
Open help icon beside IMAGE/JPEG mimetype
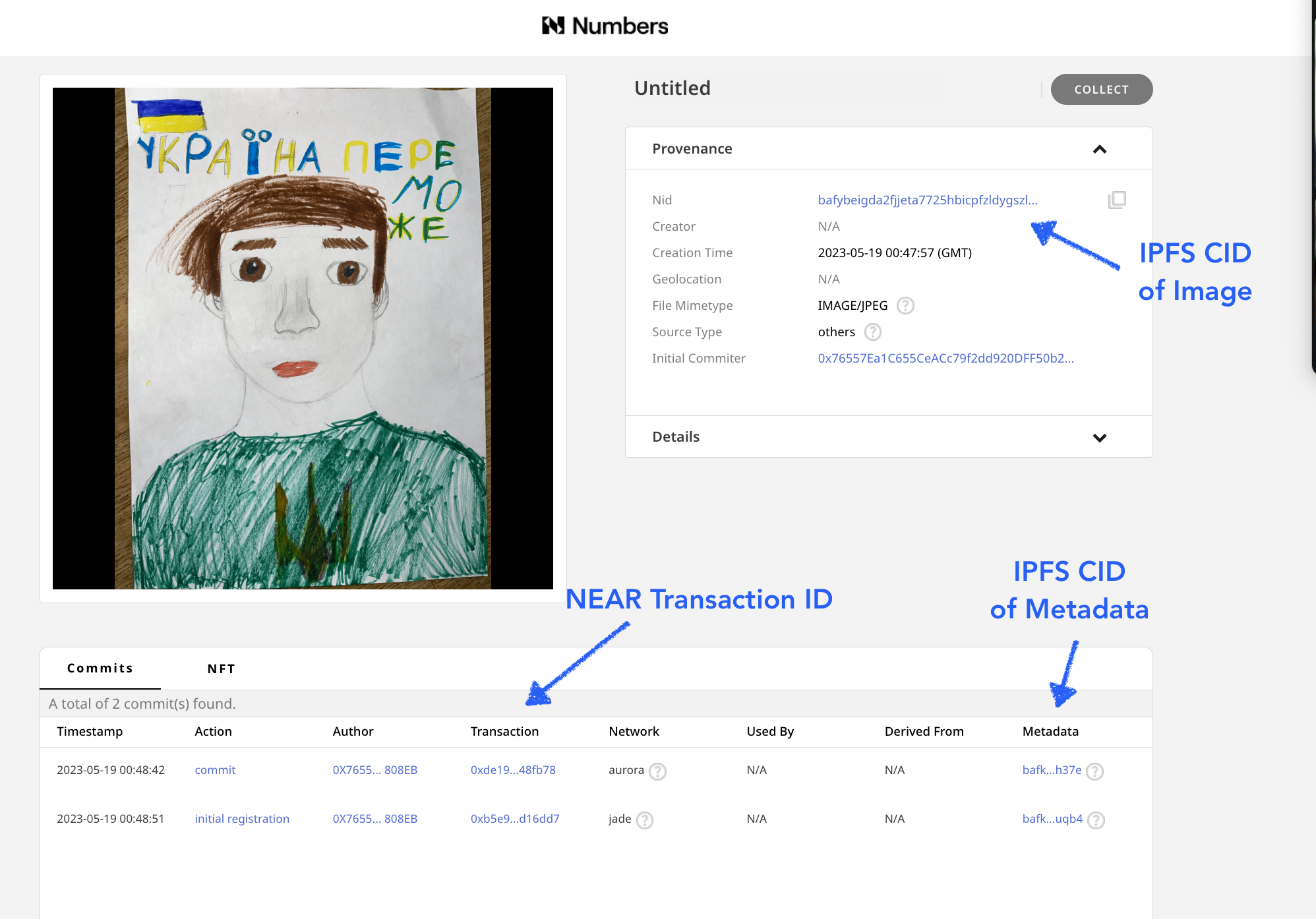click(x=905, y=306)
